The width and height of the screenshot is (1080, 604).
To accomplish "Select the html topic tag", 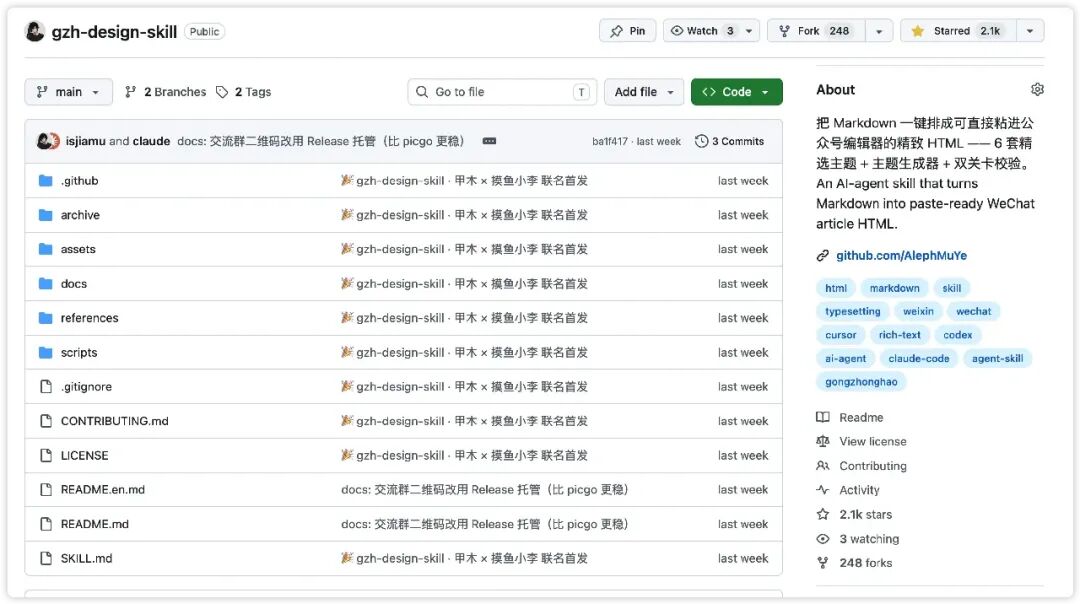I will coord(836,288).
